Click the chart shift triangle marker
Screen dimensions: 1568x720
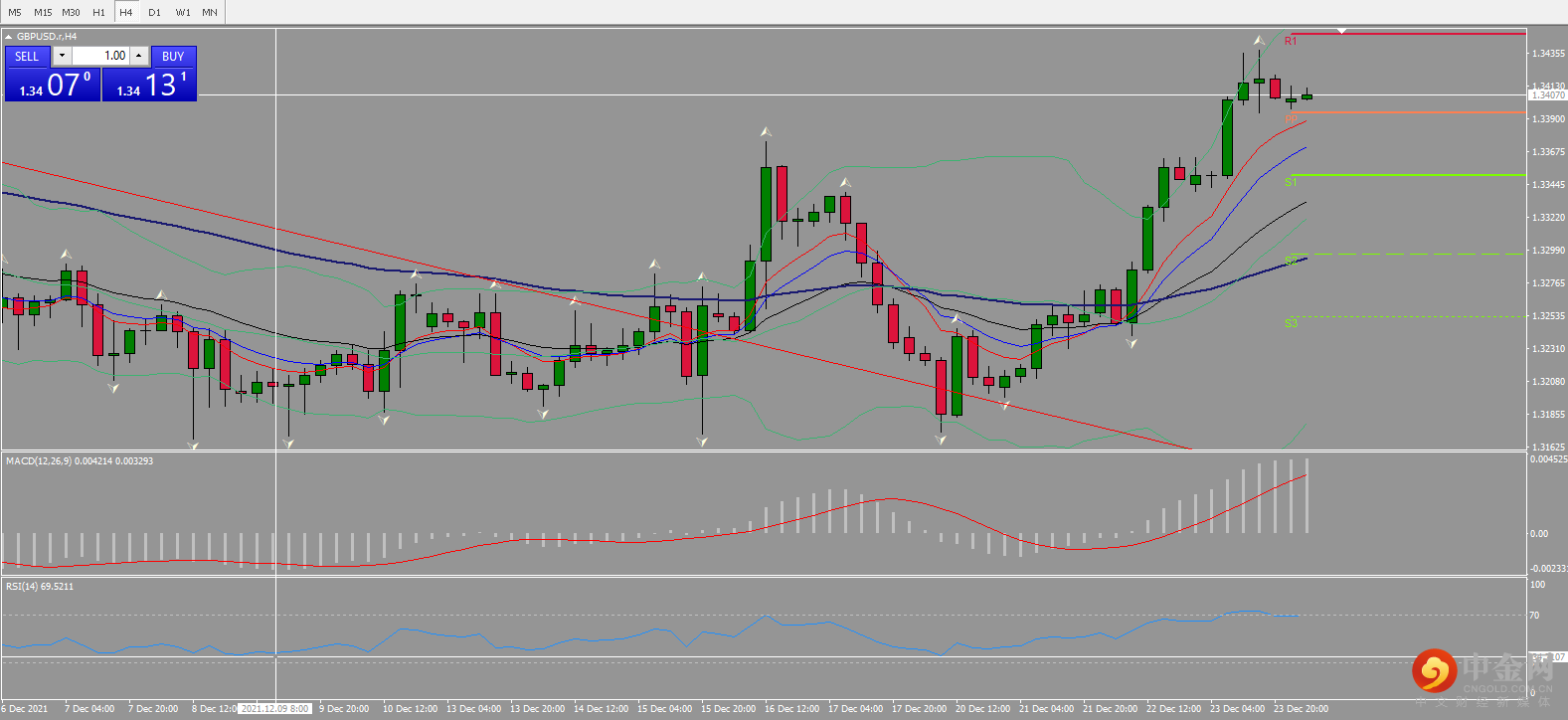click(1341, 32)
